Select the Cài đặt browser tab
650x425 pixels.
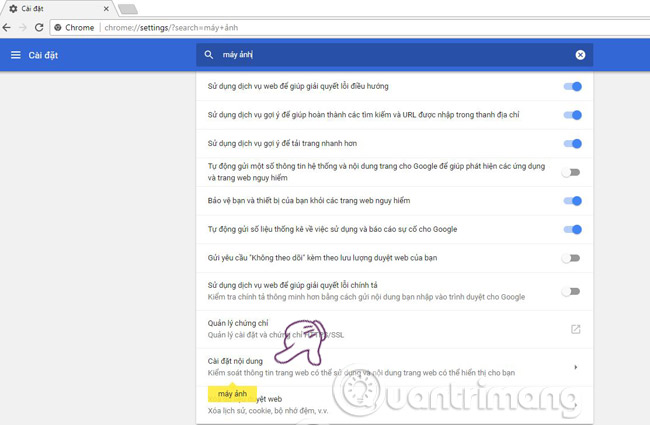pos(58,8)
